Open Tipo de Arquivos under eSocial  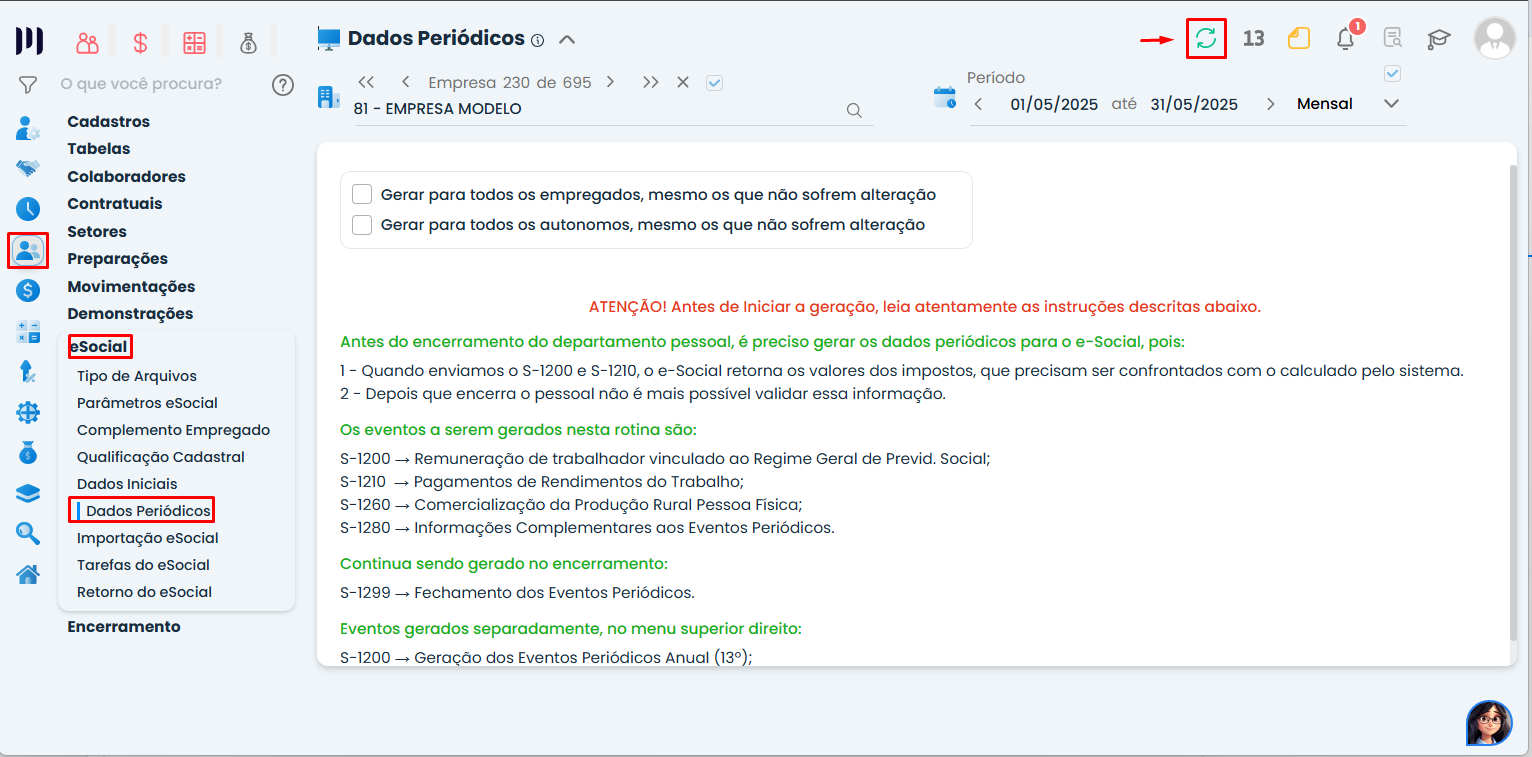(x=137, y=376)
